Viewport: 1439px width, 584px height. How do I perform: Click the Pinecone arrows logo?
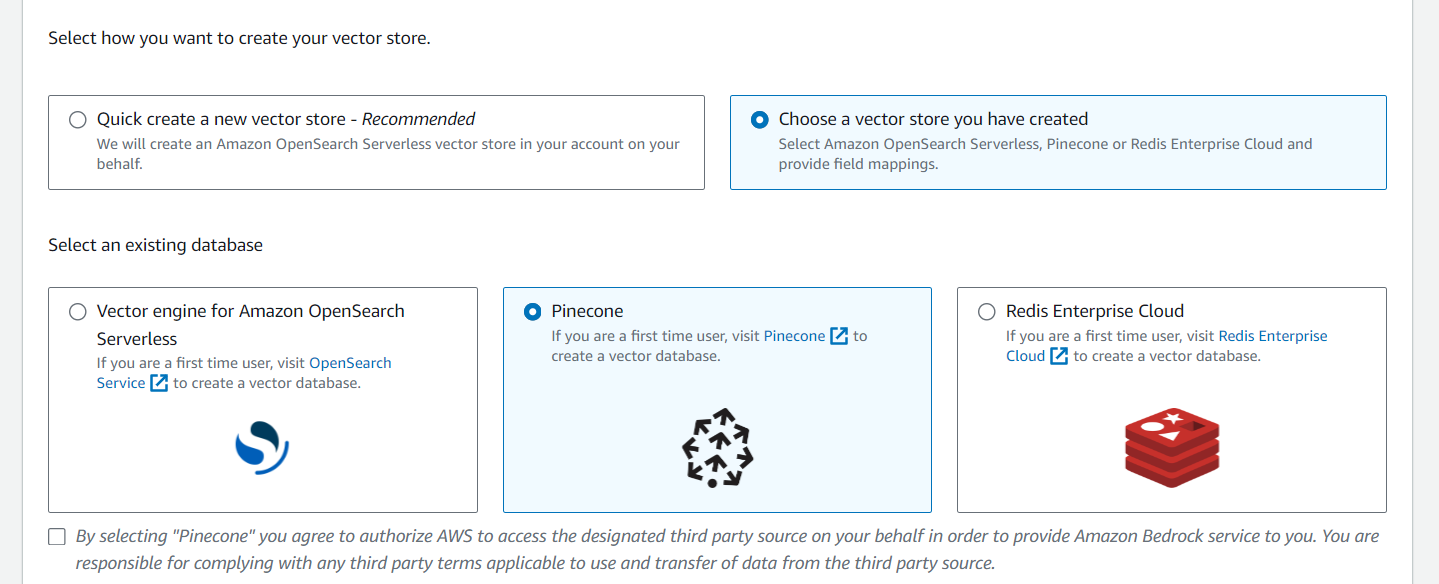click(x=717, y=447)
